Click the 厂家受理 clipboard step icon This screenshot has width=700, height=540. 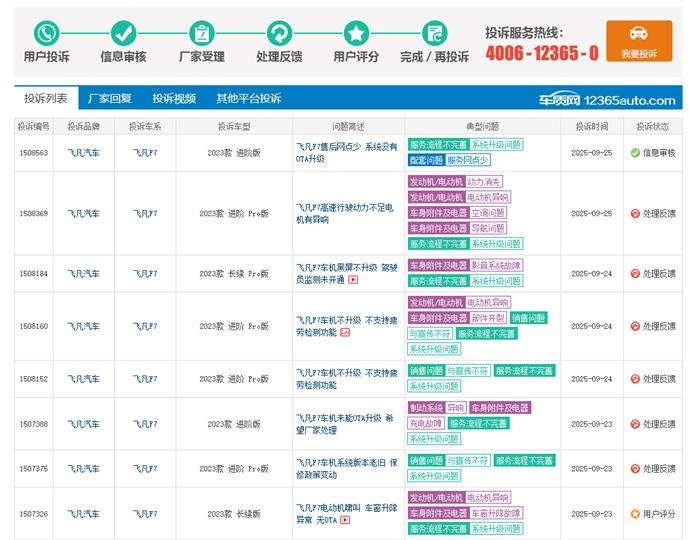coord(201,32)
